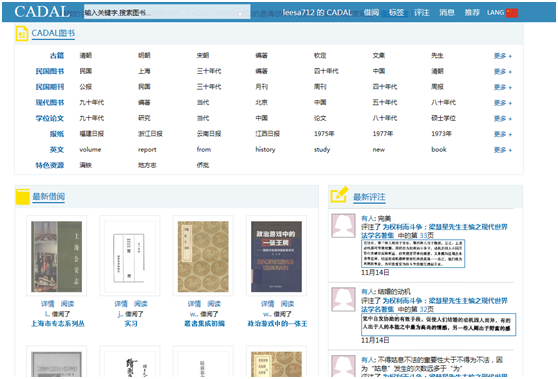
Task: Click 阅读 under the 上海公安志 cover
Action: 67,304
